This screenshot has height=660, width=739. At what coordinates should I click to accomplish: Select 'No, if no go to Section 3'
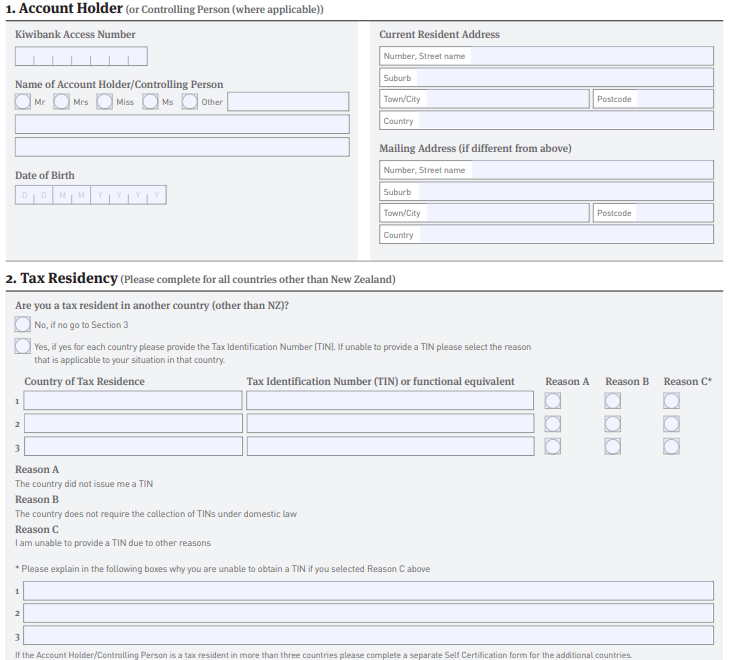pyautogui.click(x=23, y=324)
